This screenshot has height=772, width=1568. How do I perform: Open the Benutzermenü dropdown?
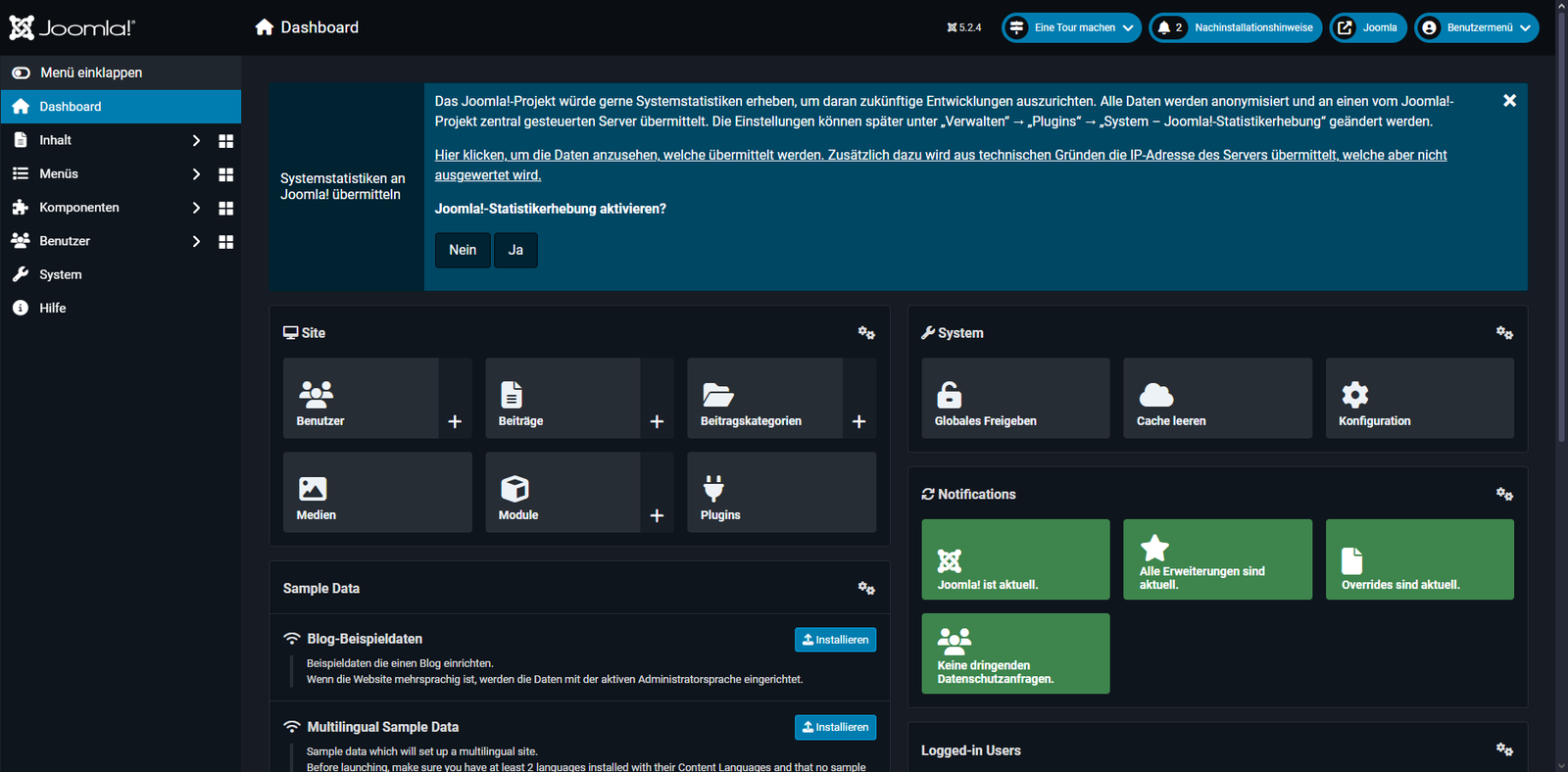coord(1477,27)
